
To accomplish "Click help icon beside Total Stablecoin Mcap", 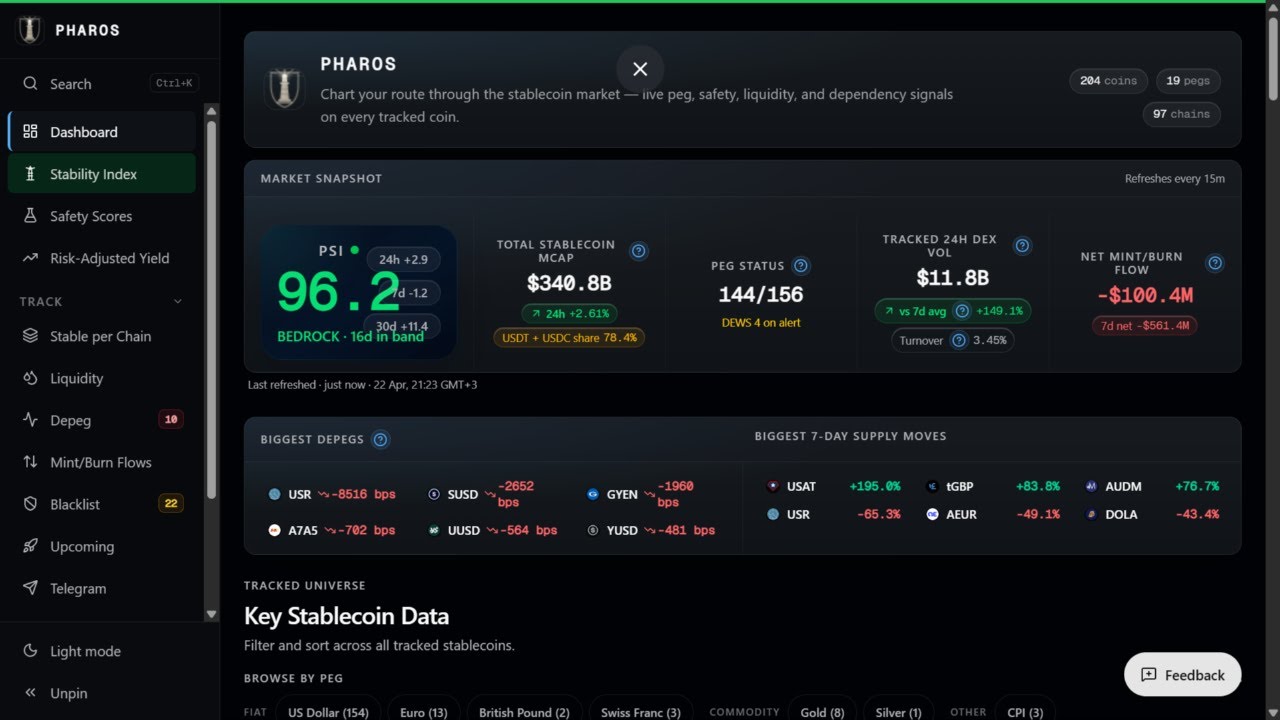I will (638, 251).
